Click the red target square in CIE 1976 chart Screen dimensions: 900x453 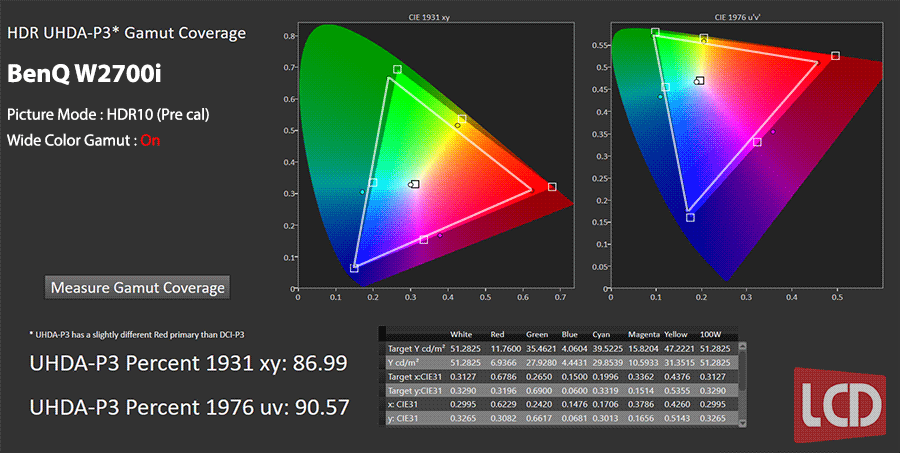click(836, 56)
